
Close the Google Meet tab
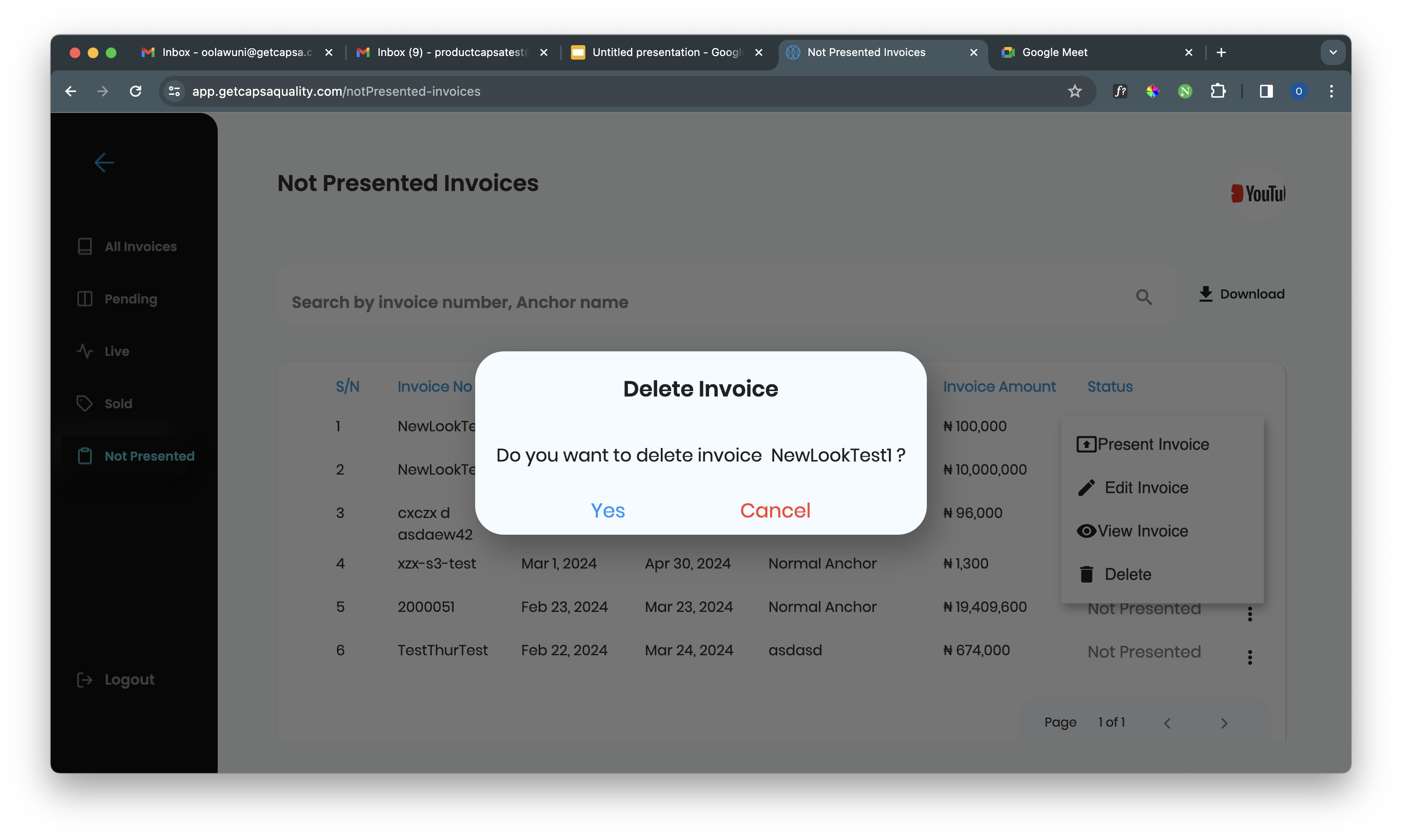[1189, 52]
